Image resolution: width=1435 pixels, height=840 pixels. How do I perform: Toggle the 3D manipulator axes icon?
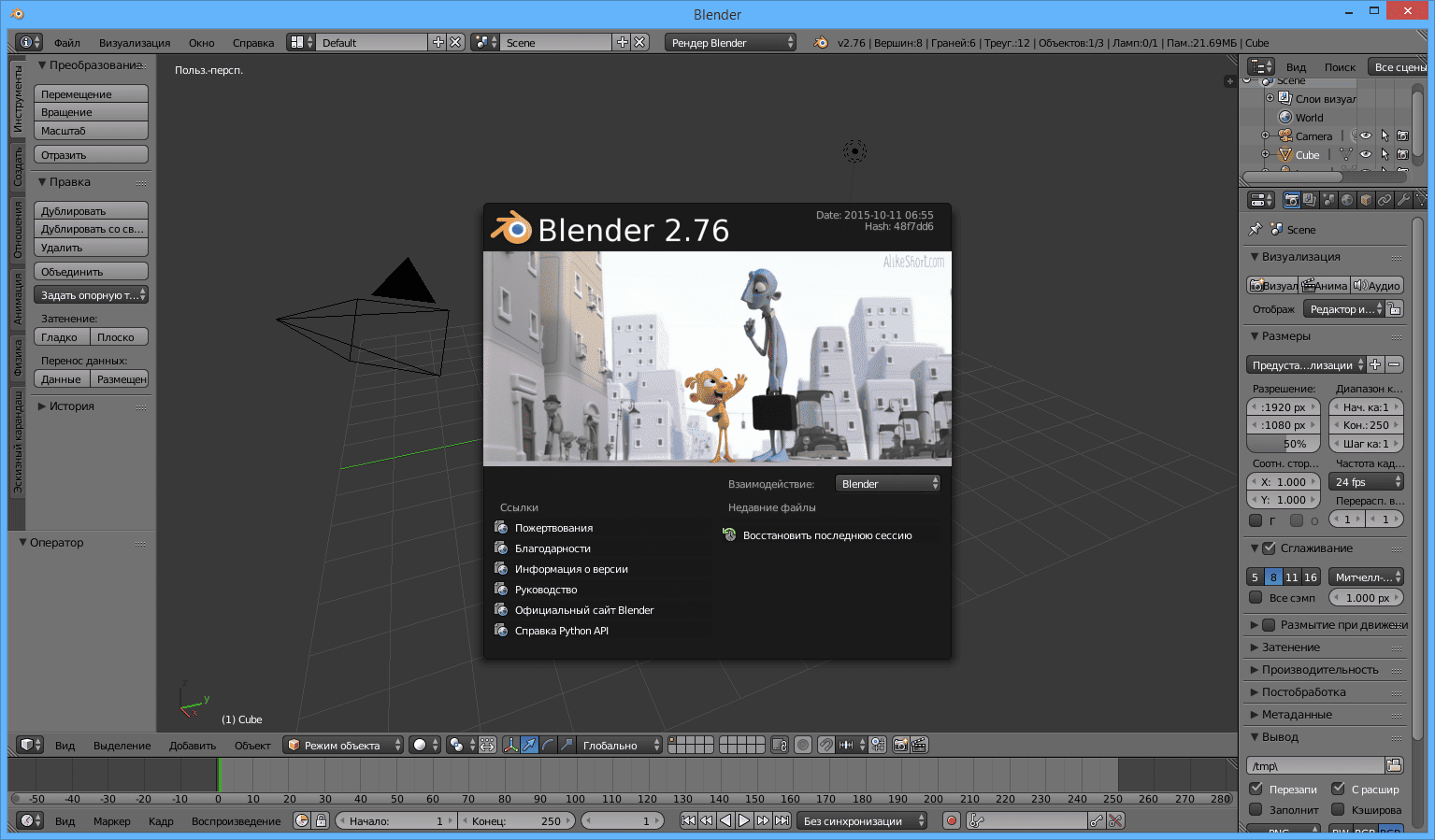510,745
